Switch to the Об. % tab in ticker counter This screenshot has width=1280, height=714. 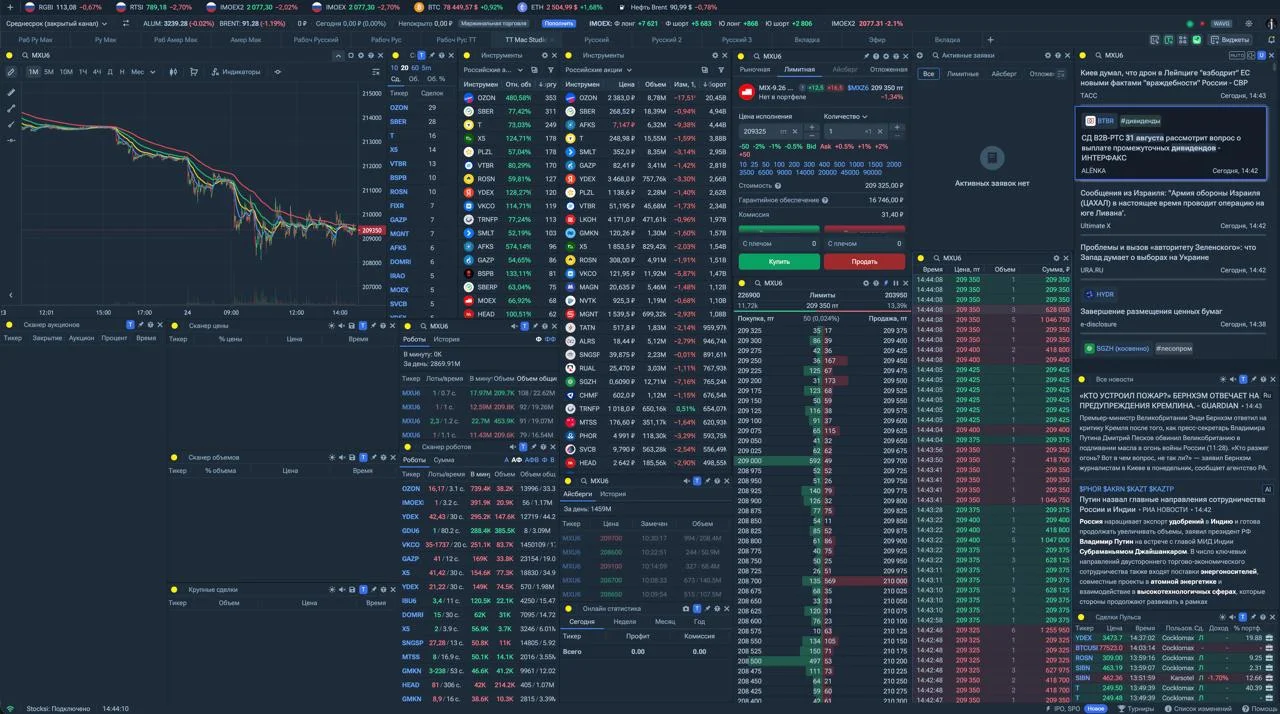click(x=436, y=79)
